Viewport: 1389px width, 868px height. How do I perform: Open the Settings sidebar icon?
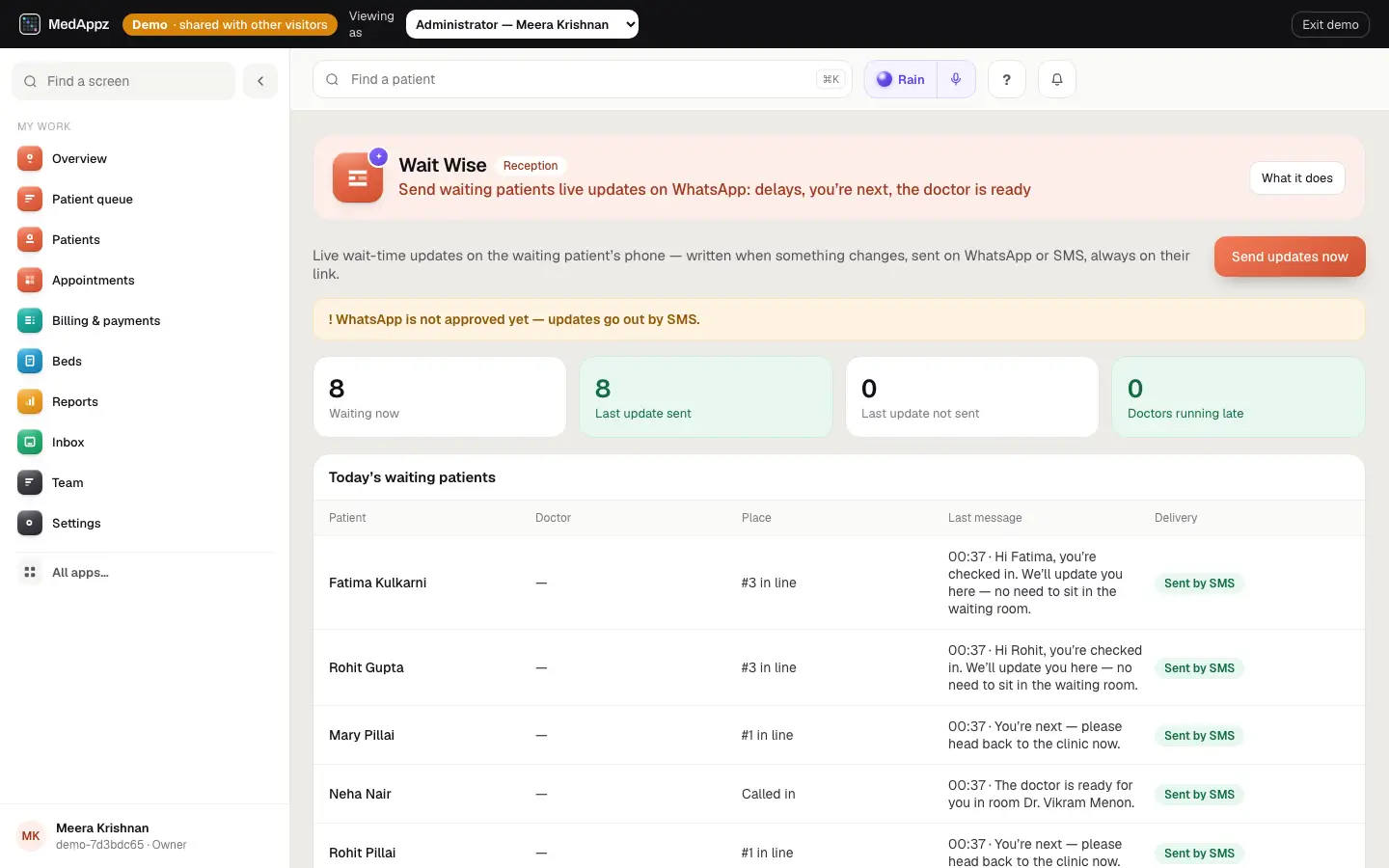click(30, 523)
